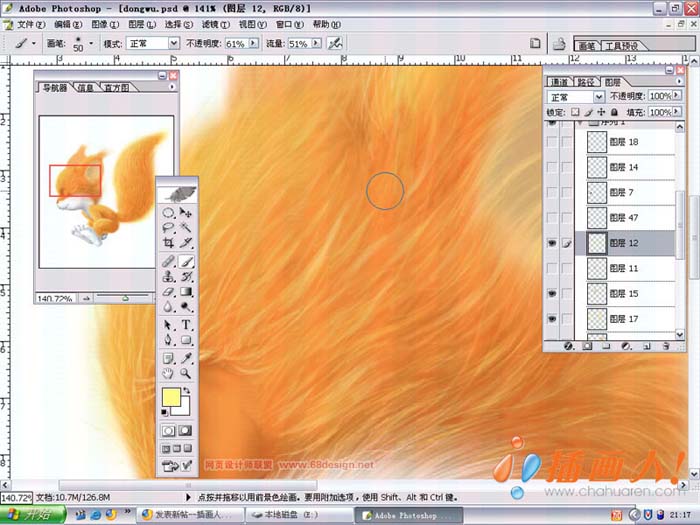700x525 pixels.
Task: Switch to the 直方图 tab
Action: (116, 88)
